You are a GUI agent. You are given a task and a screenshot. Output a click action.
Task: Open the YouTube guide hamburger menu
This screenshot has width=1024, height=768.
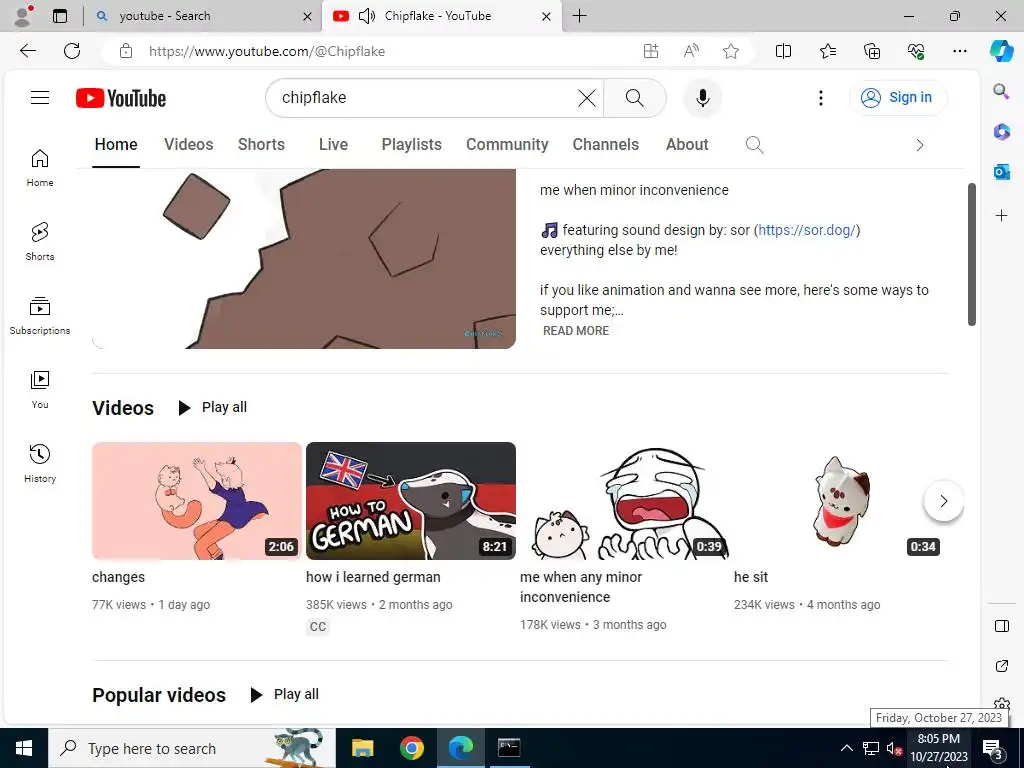[40, 98]
